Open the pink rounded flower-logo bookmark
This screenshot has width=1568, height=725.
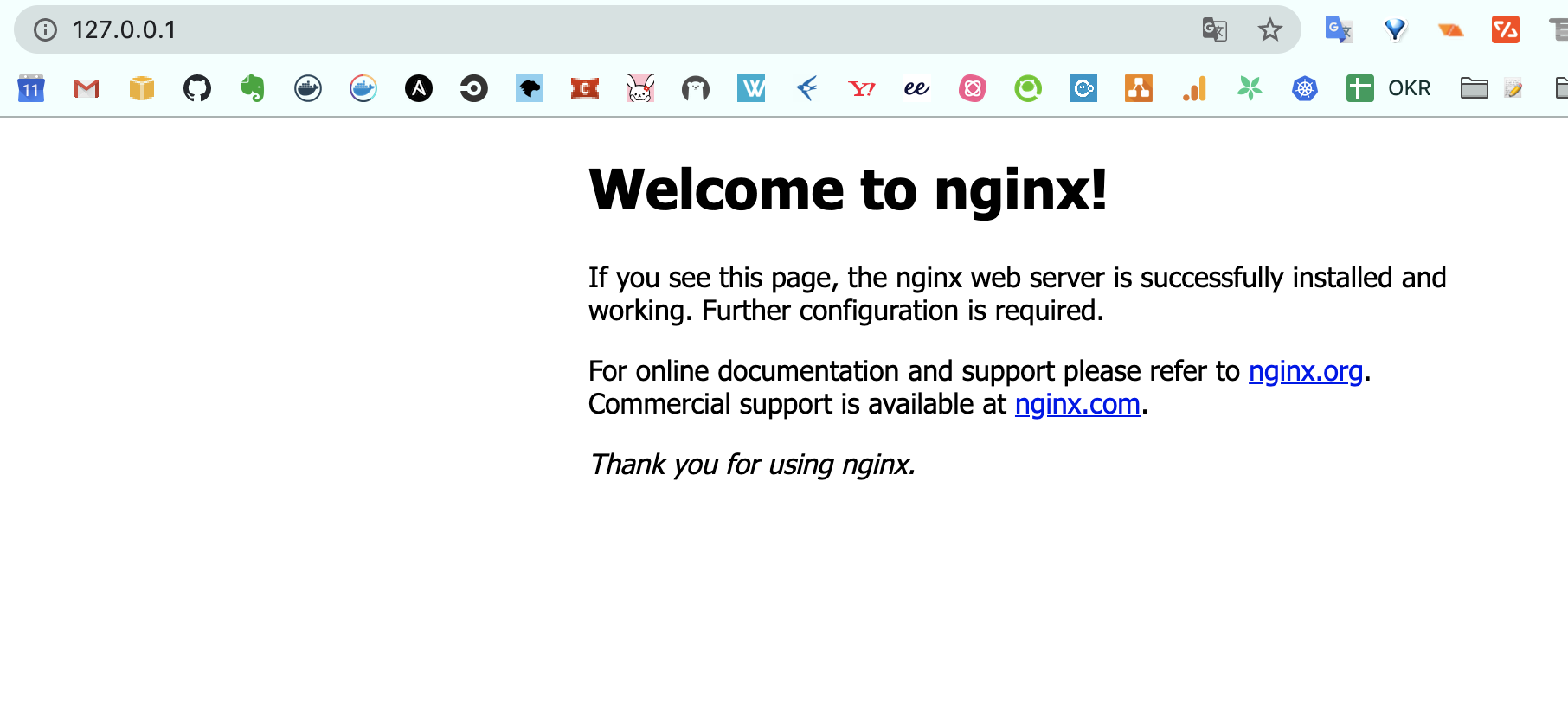[x=973, y=88]
